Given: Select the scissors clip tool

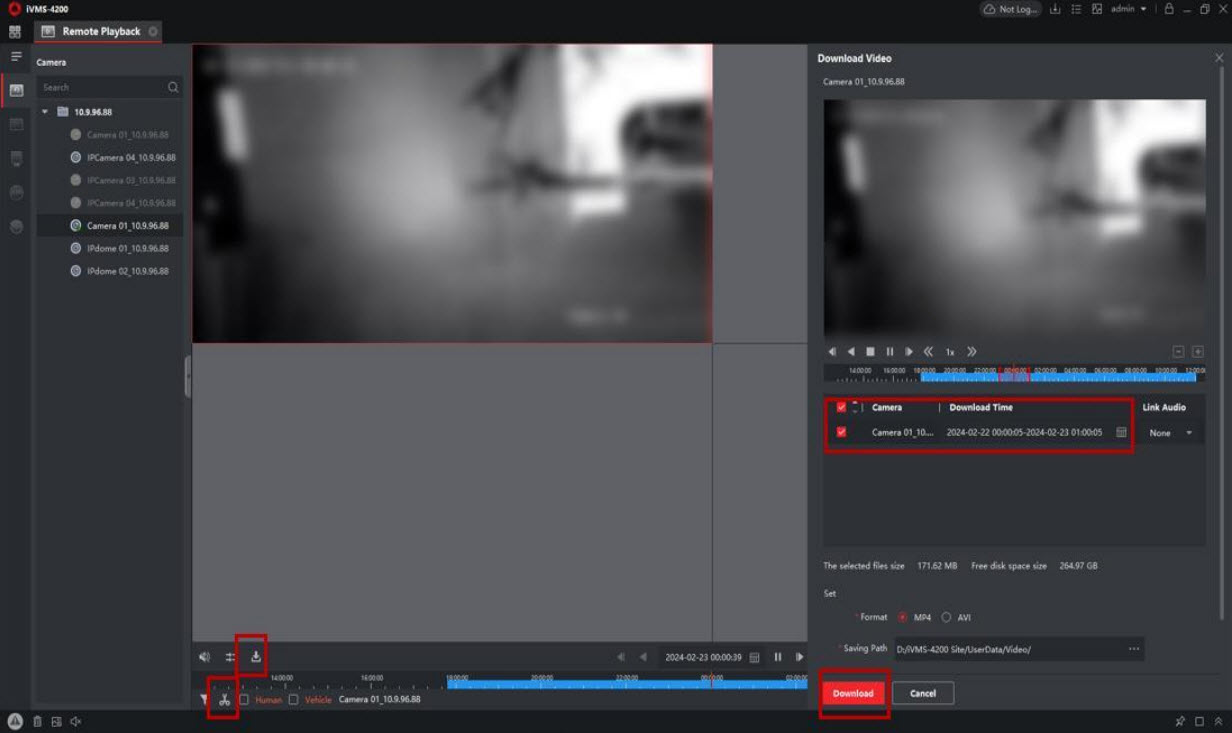Looking at the screenshot, I should coord(224,699).
